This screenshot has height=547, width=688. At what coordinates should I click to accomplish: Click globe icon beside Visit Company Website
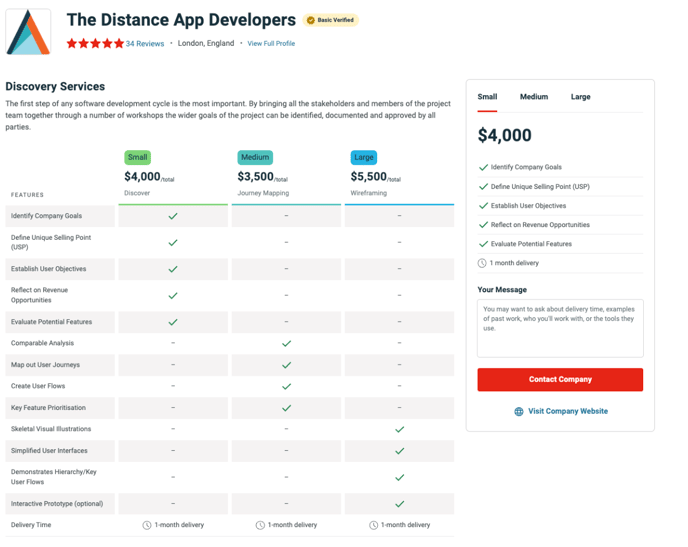[x=519, y=411]
